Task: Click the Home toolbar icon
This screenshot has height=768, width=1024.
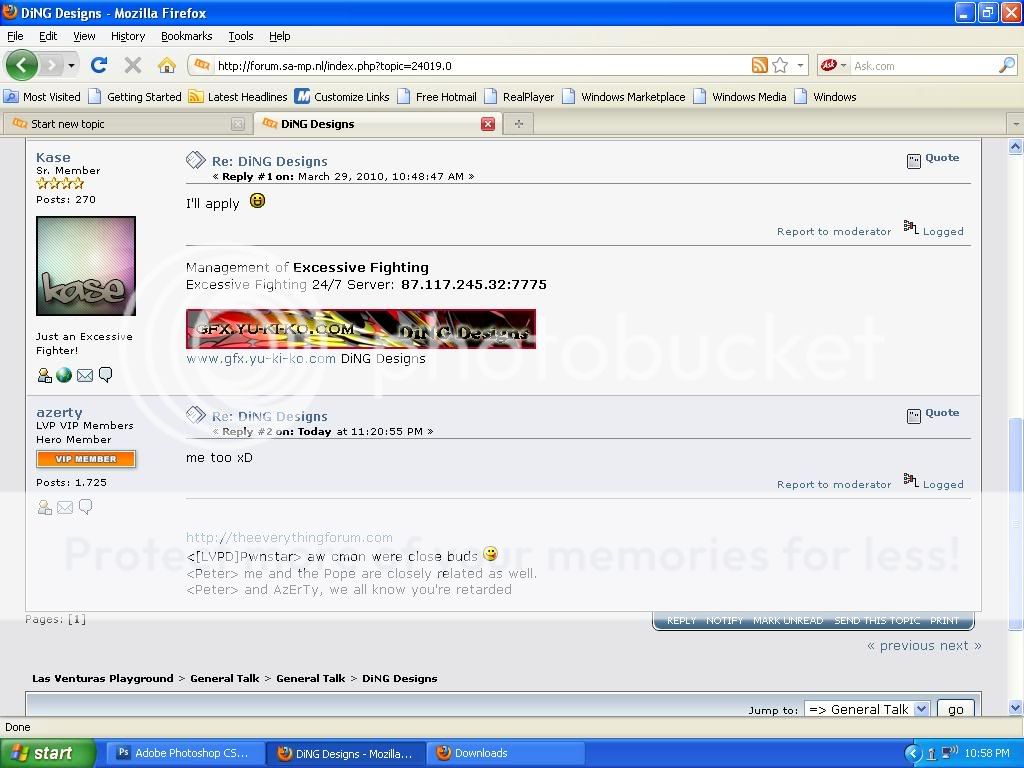Action: pyautogui.click(x=167, y=66)
